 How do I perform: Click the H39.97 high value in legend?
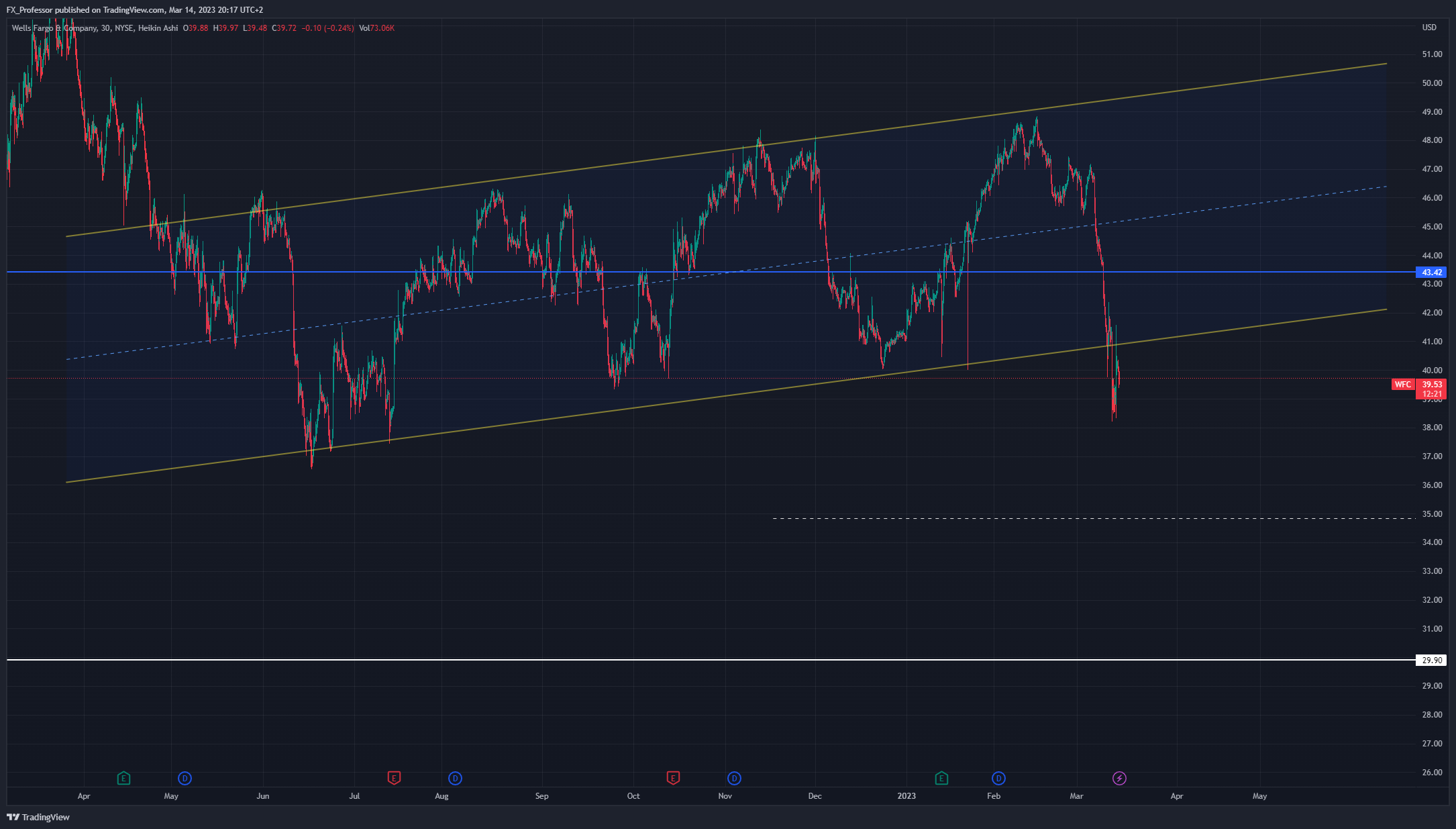pyautogui.click(x=225, y=28)
